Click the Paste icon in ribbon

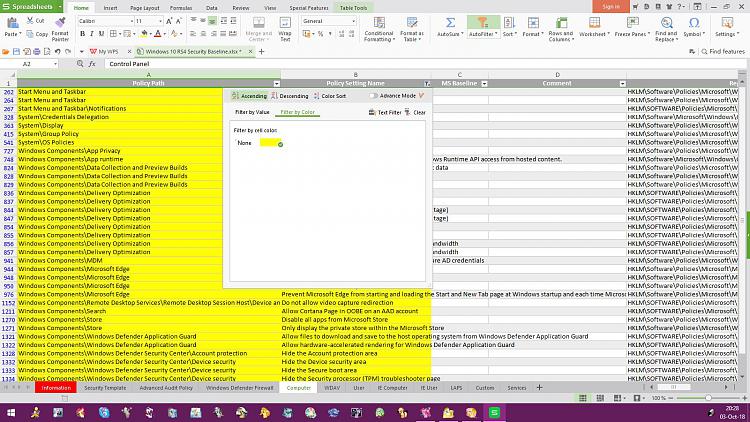[x=12, y=23]
